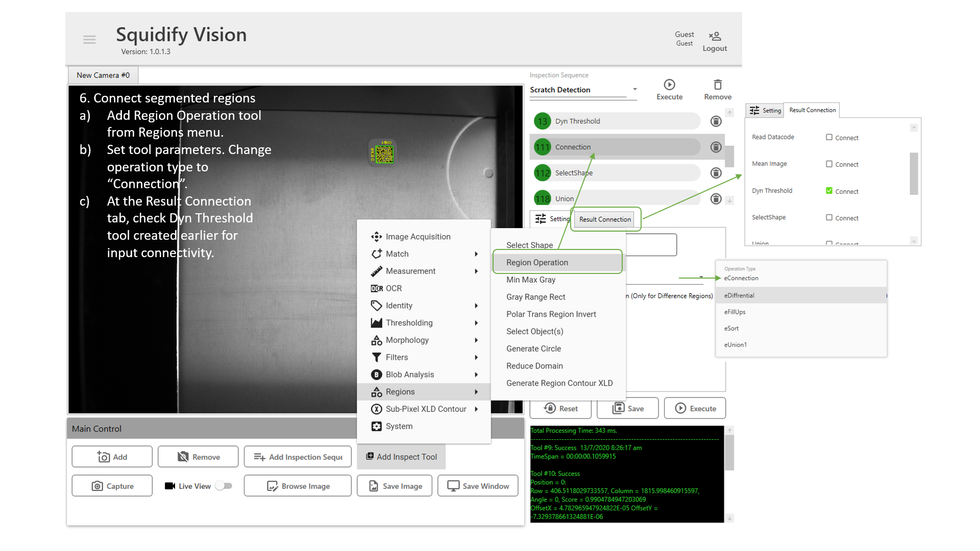The height and width of the screenshot is (551, 980).
Task: Choose Region Operation from Regions submenu
Action: (x=558, y=262)
